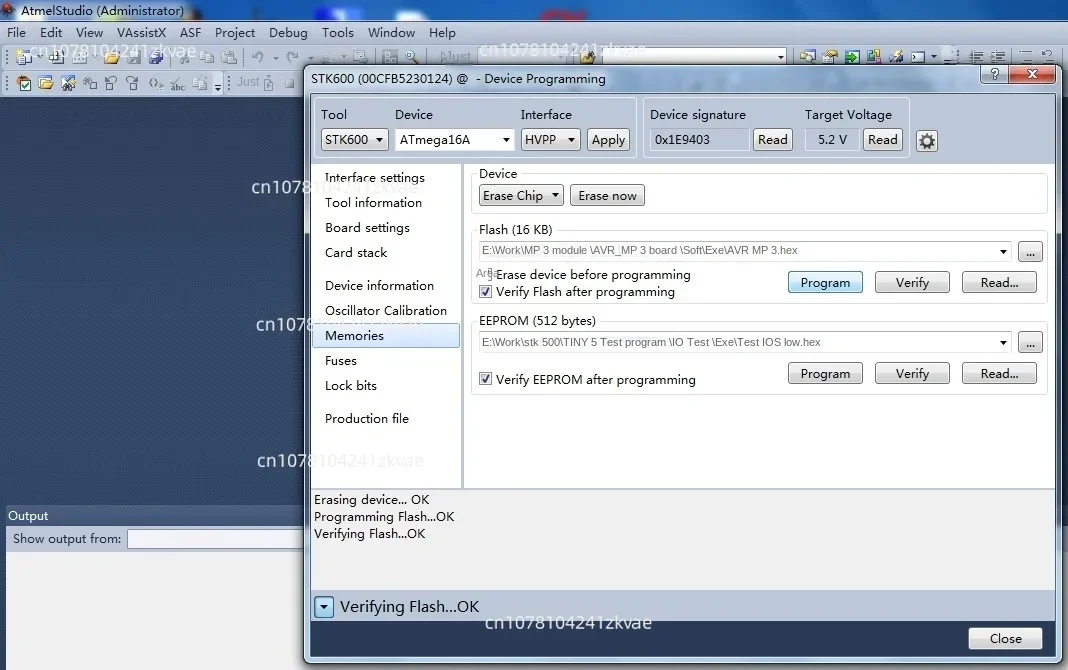Screen dimensions: 1068x670
Task: Click the Erase now button
Action: pyautogui.click(x=607, y=195)
